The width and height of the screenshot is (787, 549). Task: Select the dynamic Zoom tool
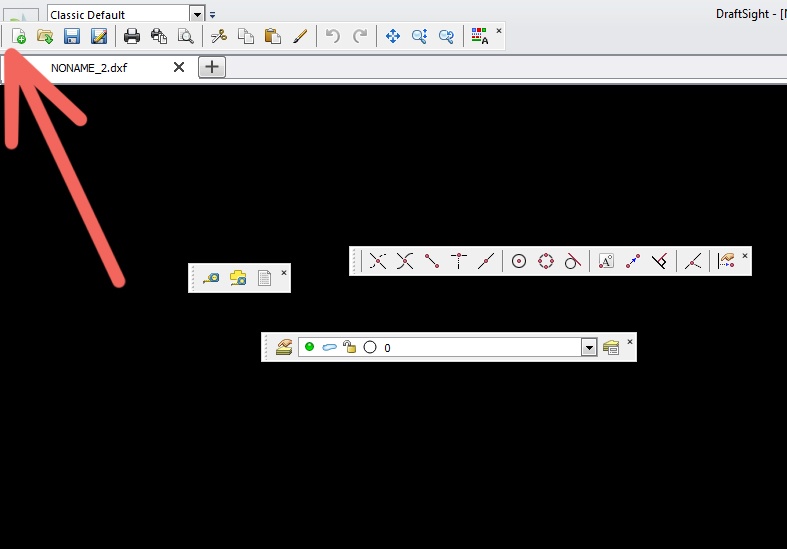point(419,36)
